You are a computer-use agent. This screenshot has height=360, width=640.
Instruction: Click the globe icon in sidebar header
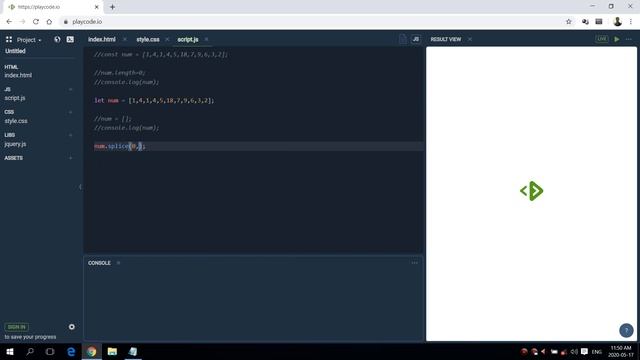click(x=57, y=39)
